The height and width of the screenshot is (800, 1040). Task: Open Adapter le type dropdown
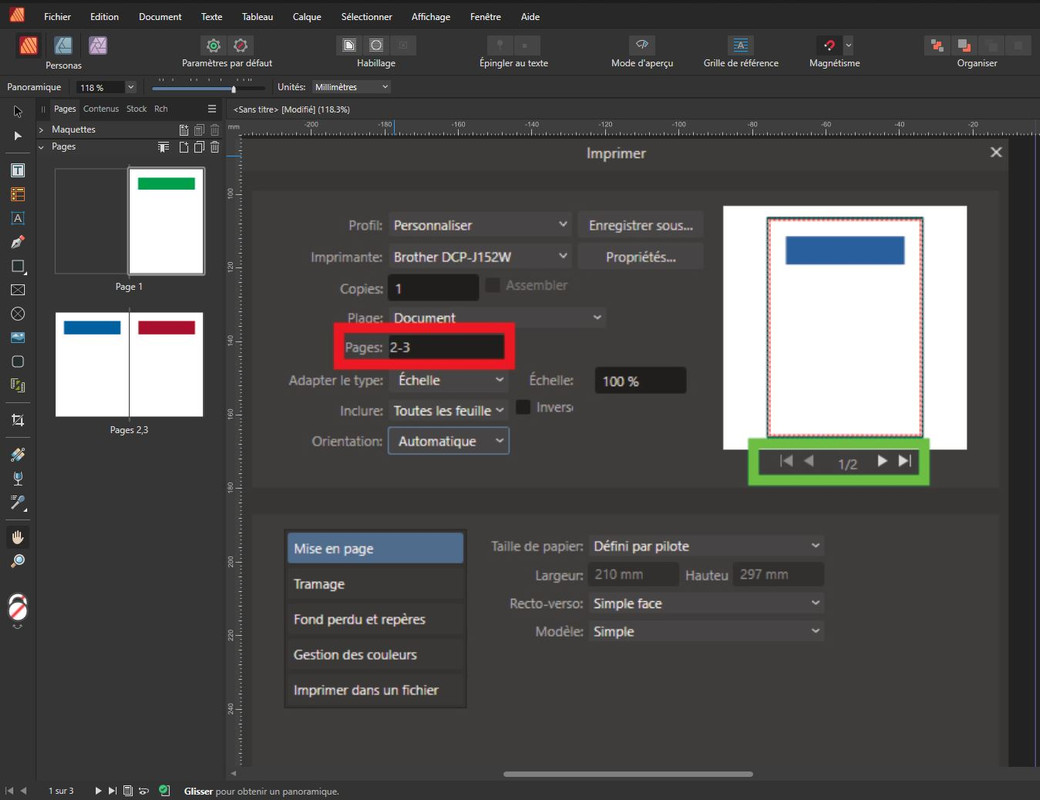(448, 380)
